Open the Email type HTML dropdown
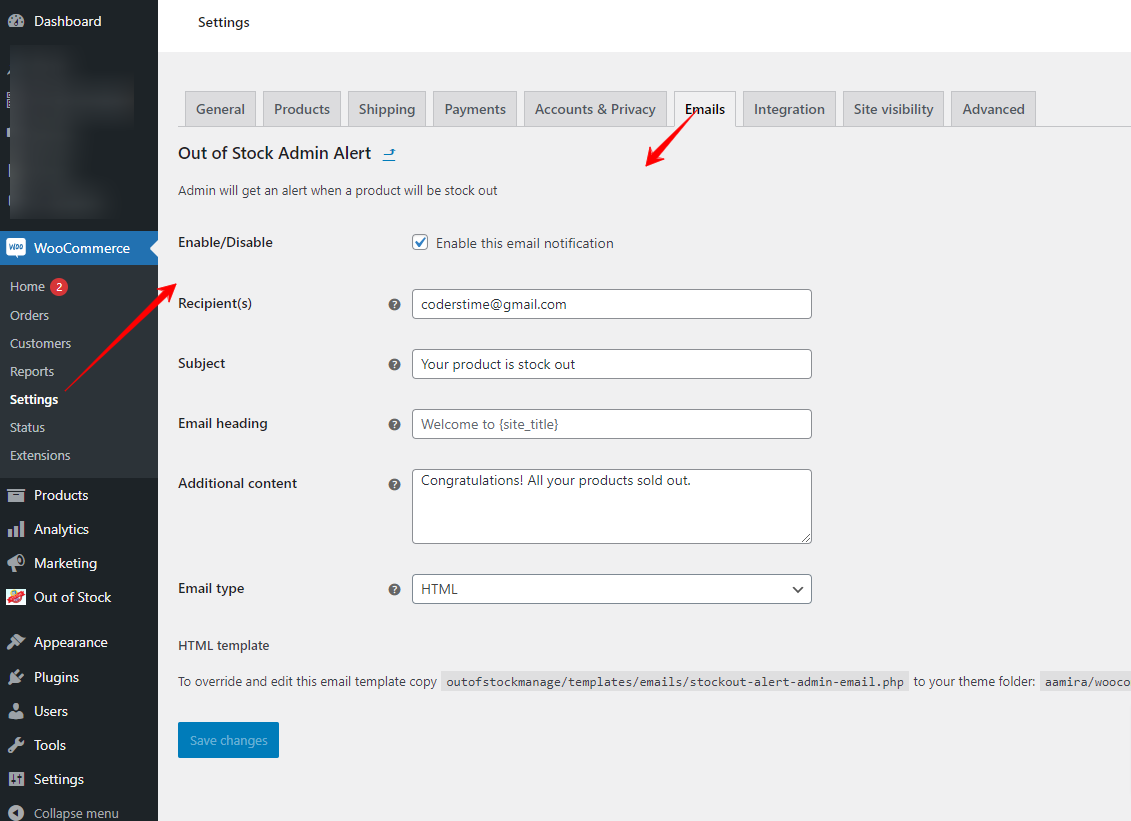 (612, 589)
